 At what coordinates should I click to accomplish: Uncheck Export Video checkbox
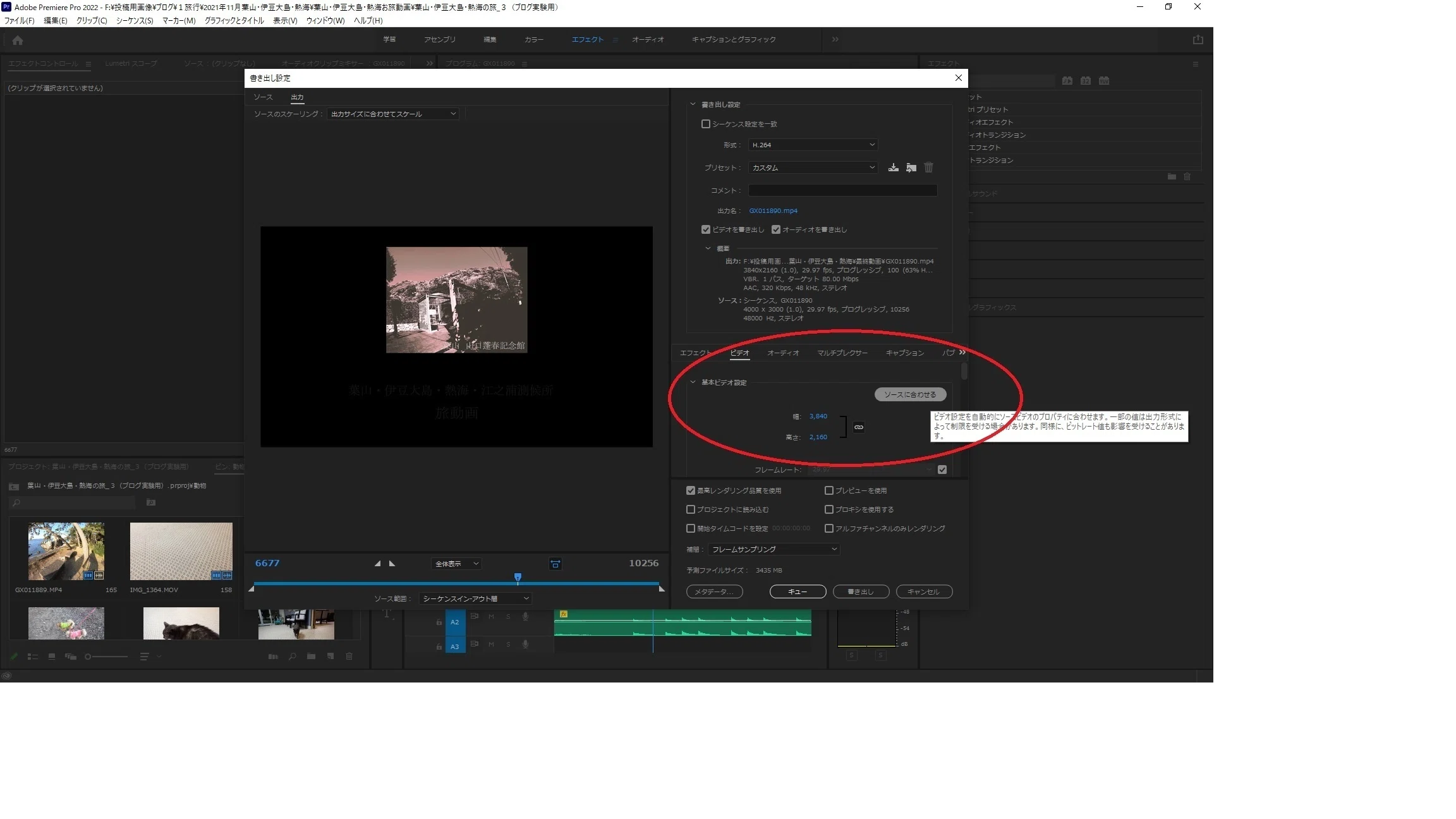click(x=706, y=229)
